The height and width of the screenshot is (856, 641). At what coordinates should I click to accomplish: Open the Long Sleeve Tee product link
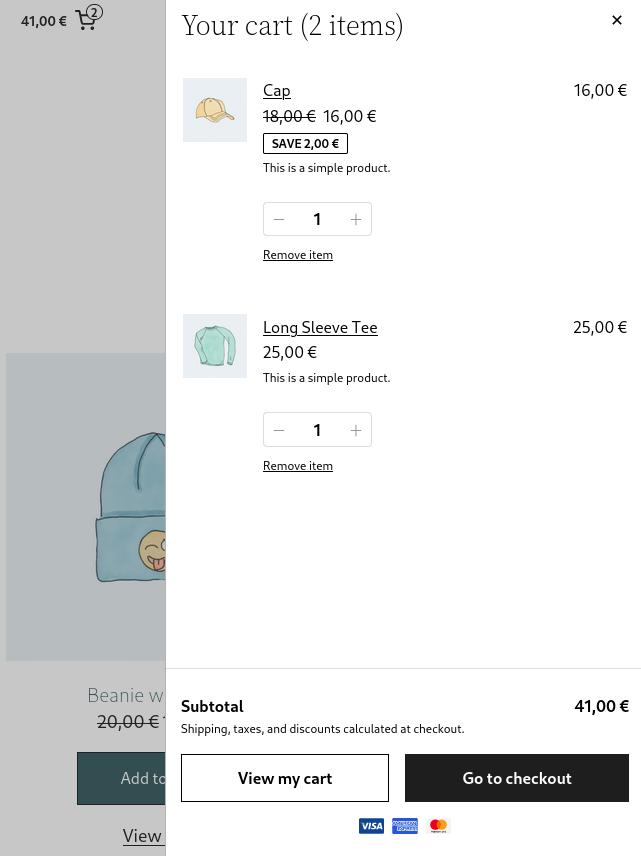coord(320,327)
